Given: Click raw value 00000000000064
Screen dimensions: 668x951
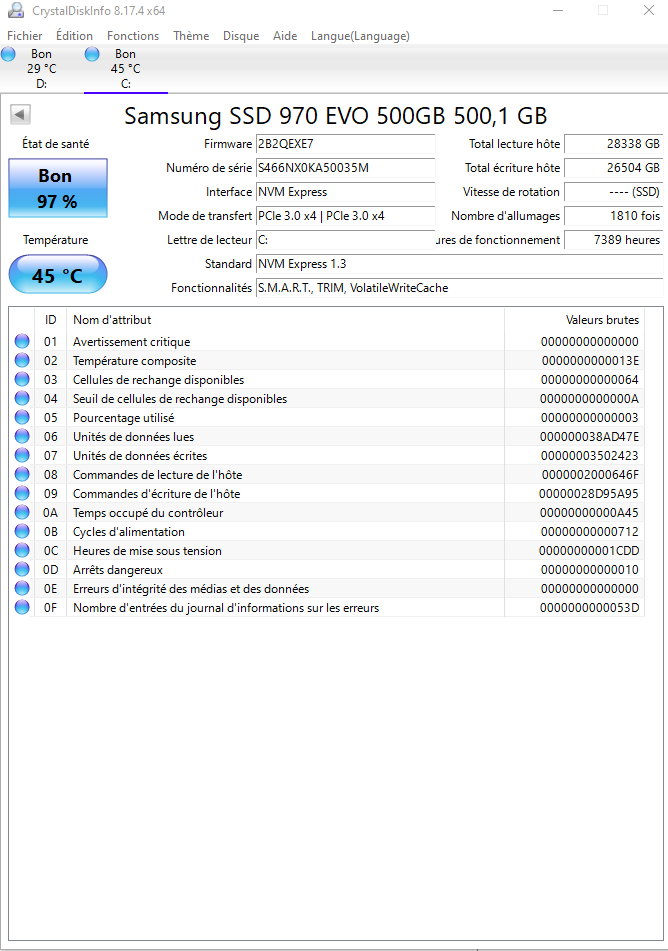Looking at the screenshot, I should point(590,380).
